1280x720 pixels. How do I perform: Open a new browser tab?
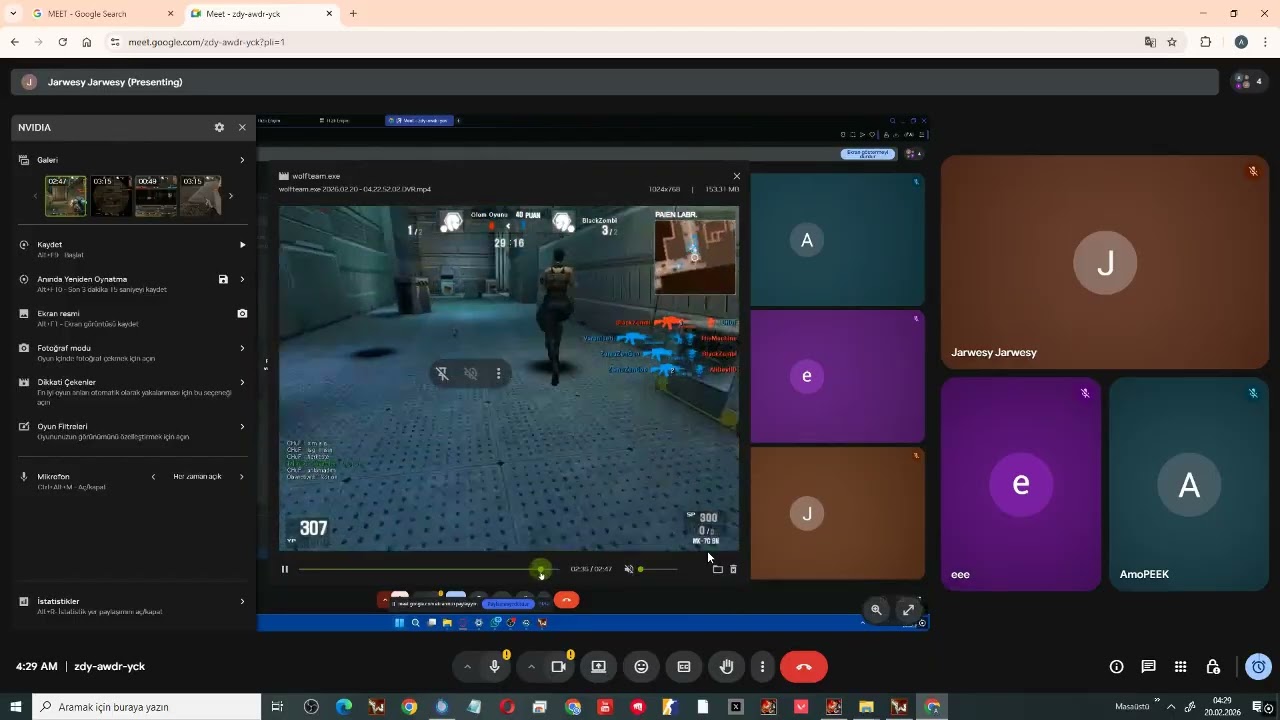(353, 14)
